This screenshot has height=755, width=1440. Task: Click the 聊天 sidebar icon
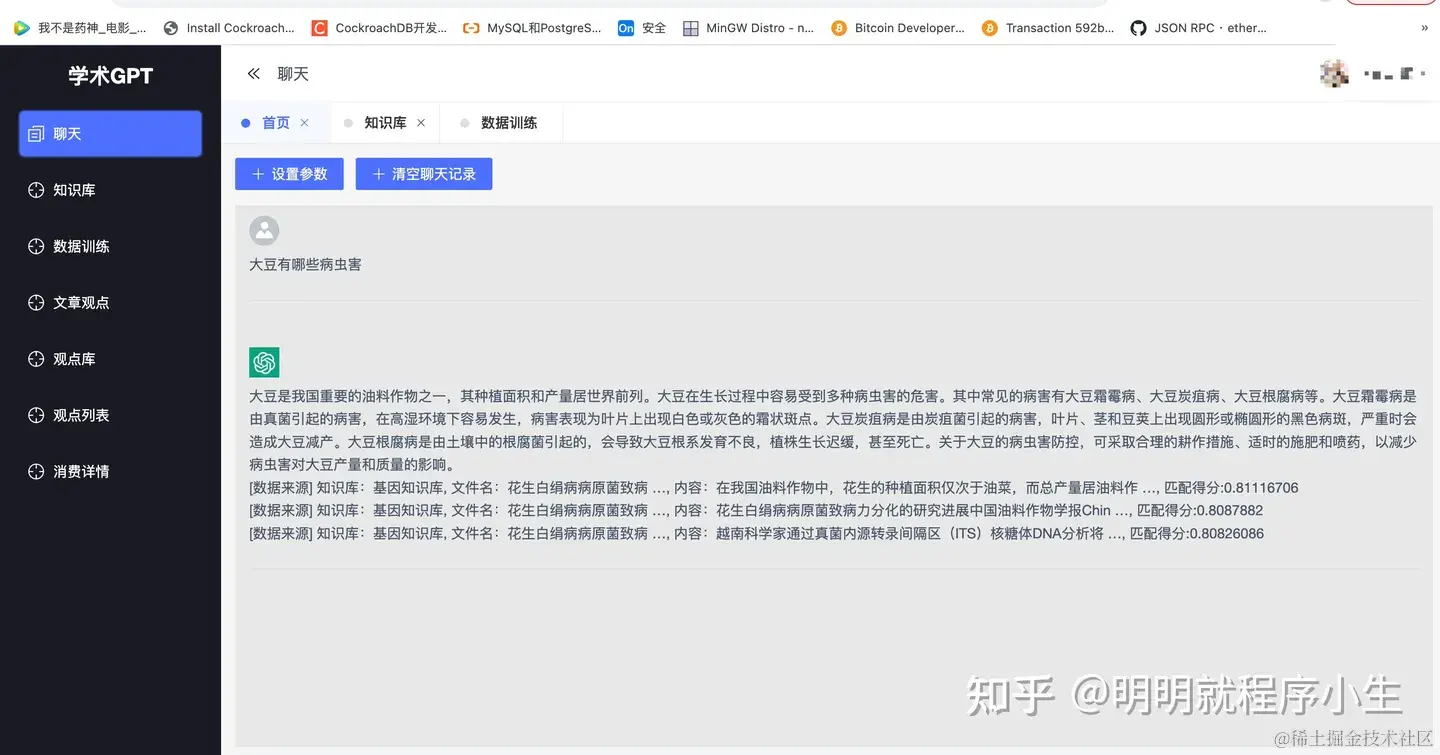[36, 134]
